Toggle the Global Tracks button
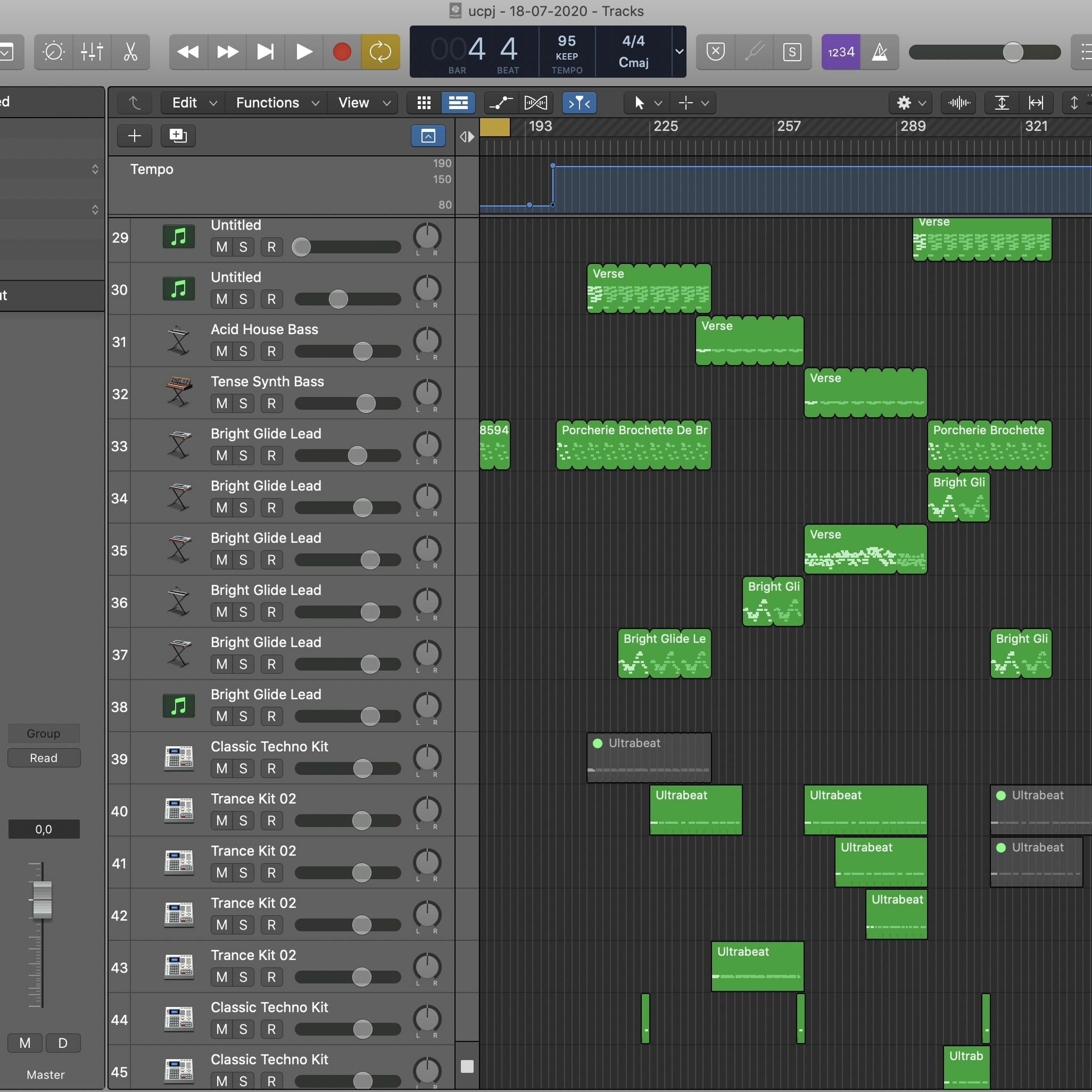 tap(428, 136)
